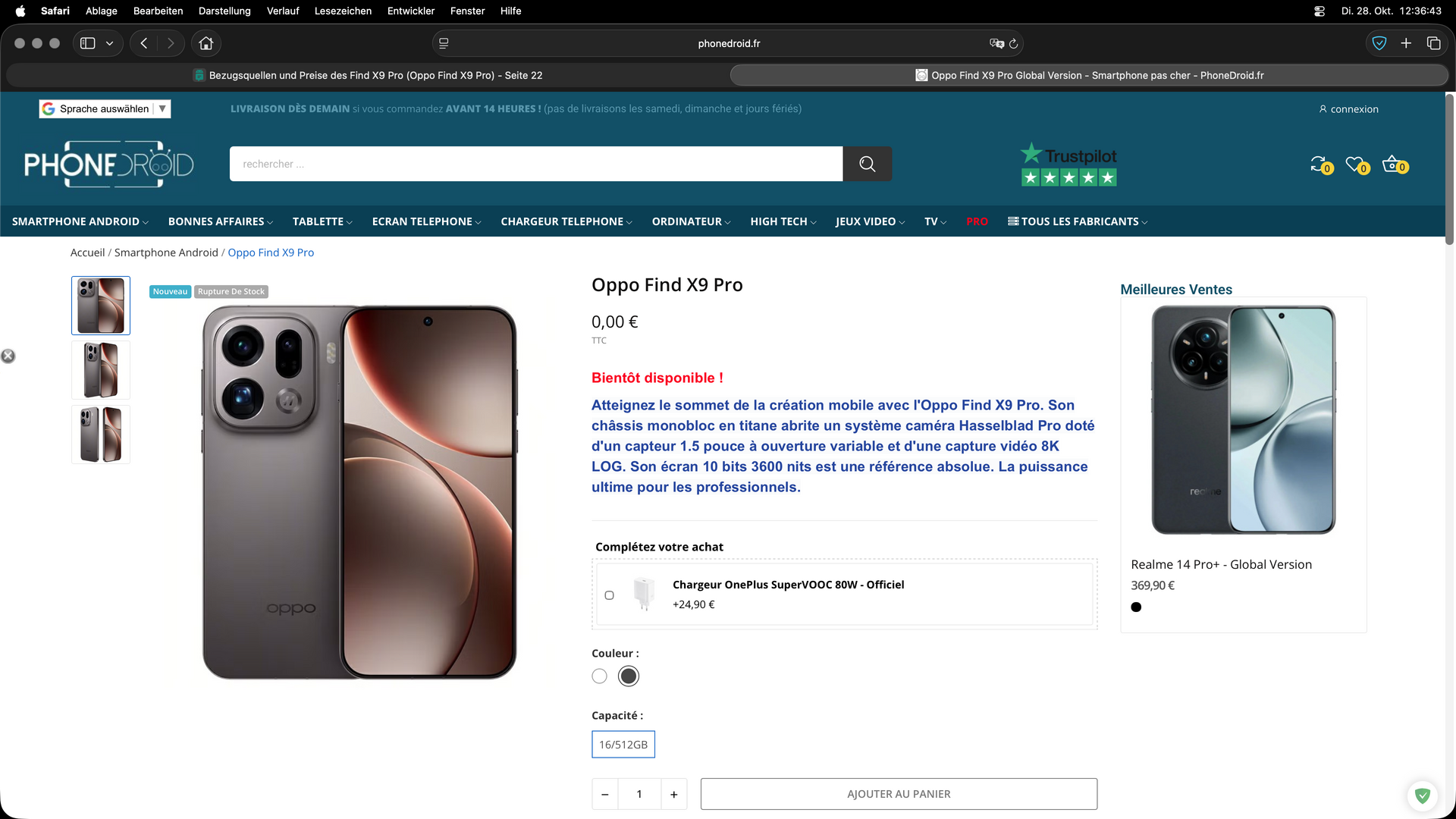The height and width of the screenshot is (819, 1456).
Task: Open the wishlist heart icon
Action: 1355,164
